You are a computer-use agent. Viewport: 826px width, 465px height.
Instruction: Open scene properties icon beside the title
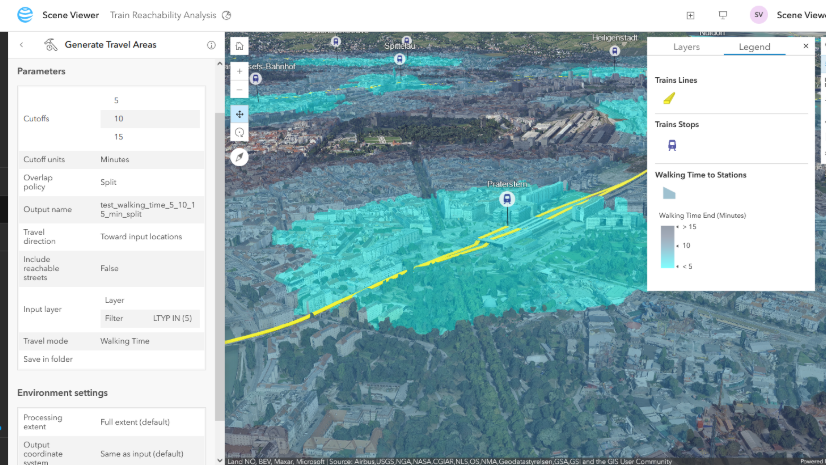pos(227,15)
